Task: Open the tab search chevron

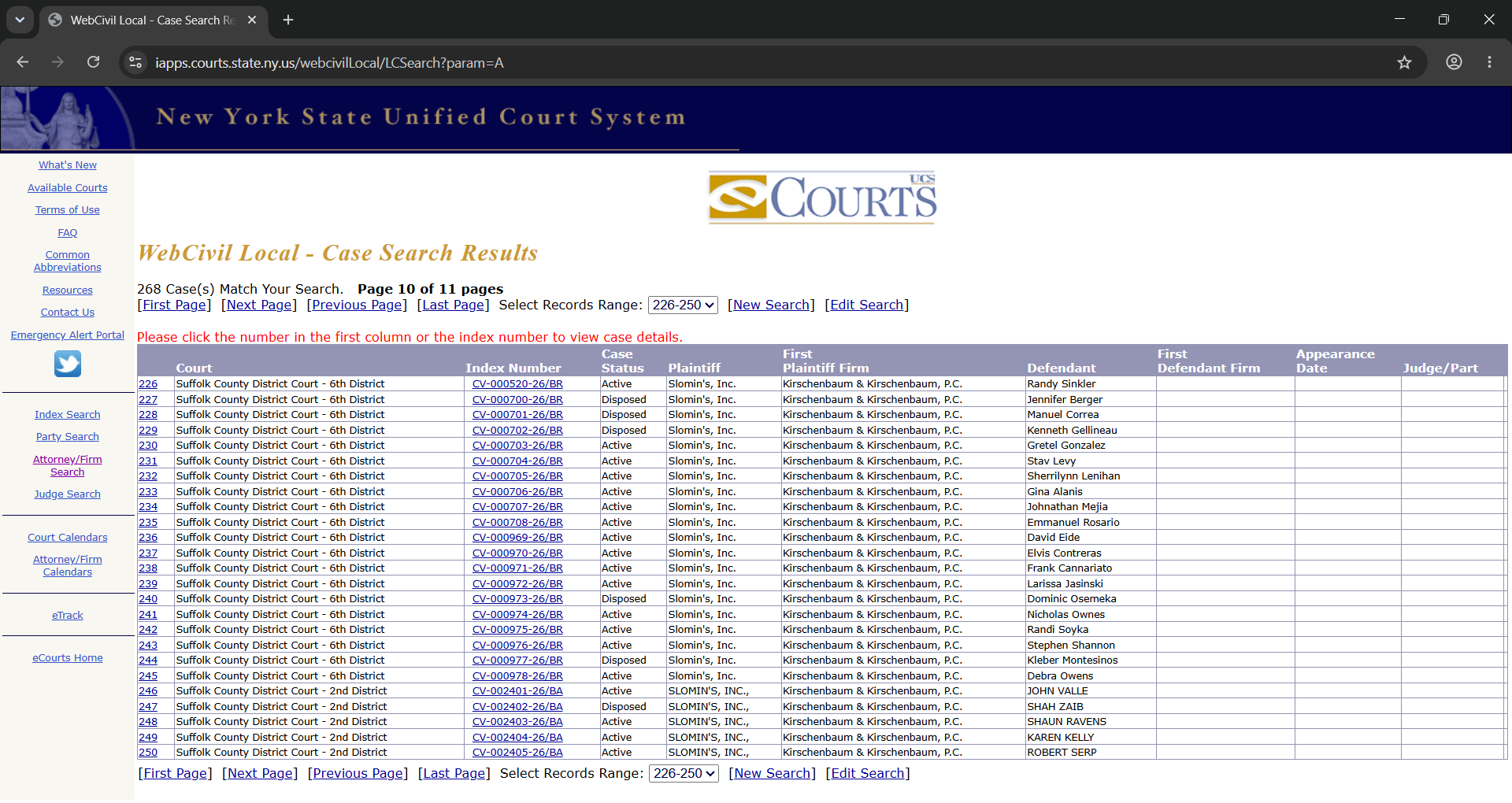Action: pyautogui.click(x=20, y=20)
